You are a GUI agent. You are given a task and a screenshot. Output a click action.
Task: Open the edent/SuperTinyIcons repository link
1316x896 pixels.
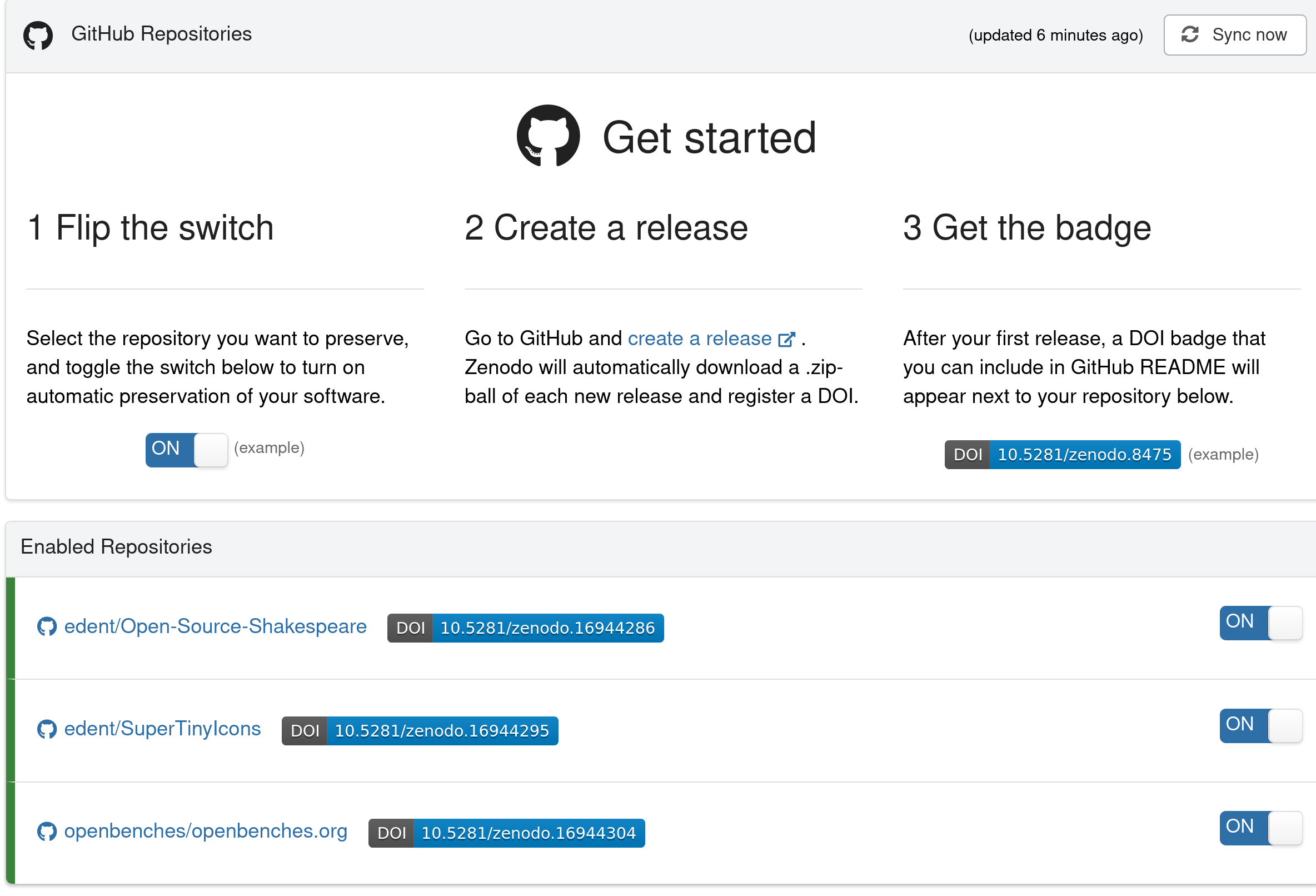[x=162, y=729]
